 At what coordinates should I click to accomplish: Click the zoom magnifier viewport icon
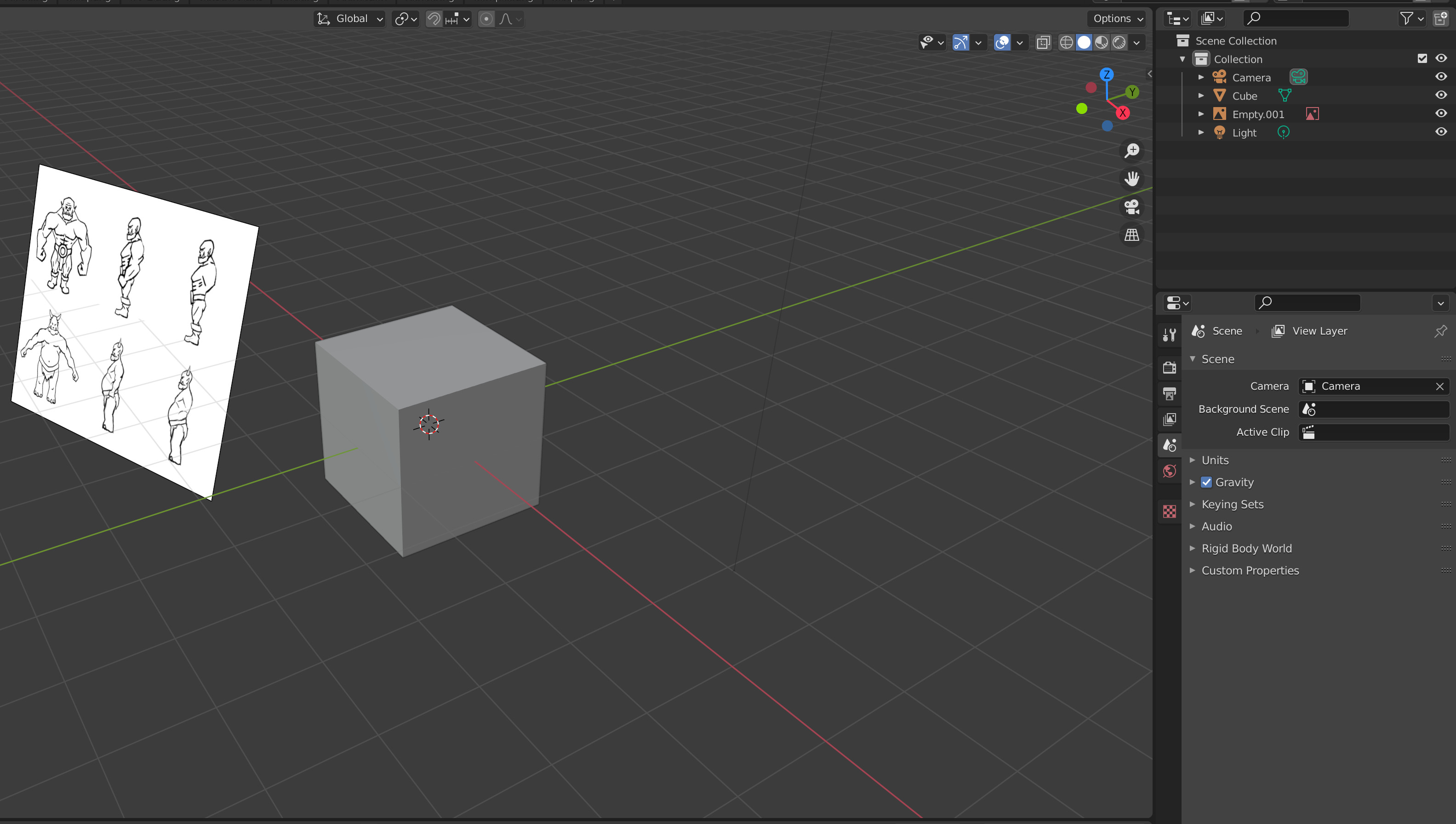[1131, 151]
